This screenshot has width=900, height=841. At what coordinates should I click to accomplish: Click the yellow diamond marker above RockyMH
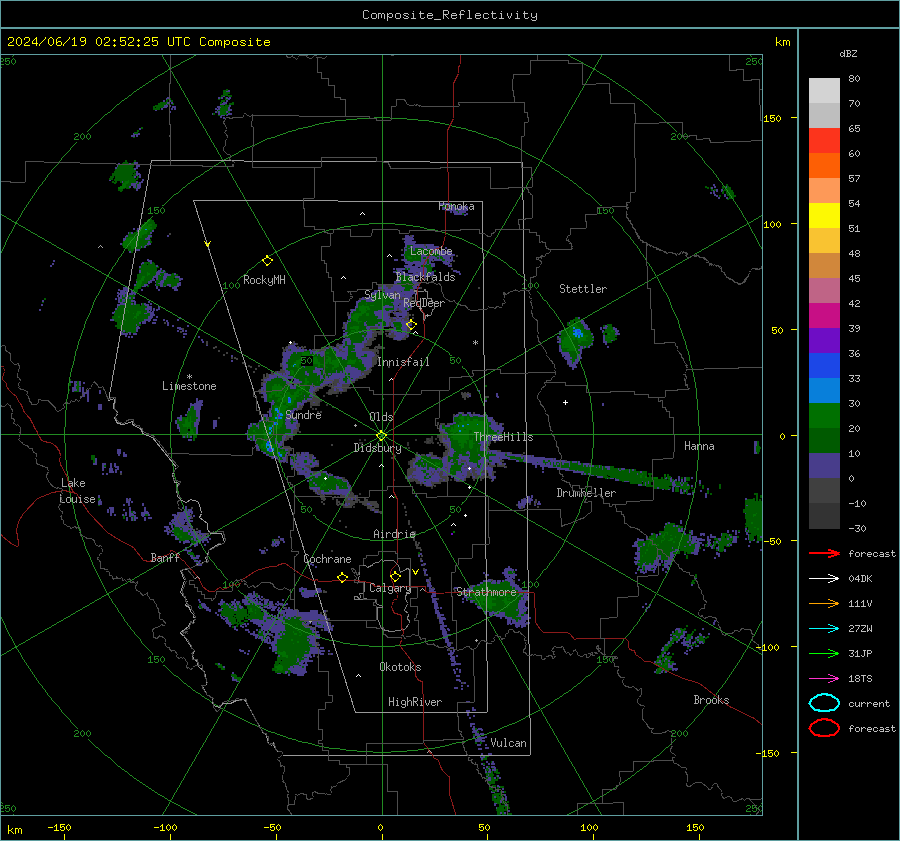click(x=267, y=261)
